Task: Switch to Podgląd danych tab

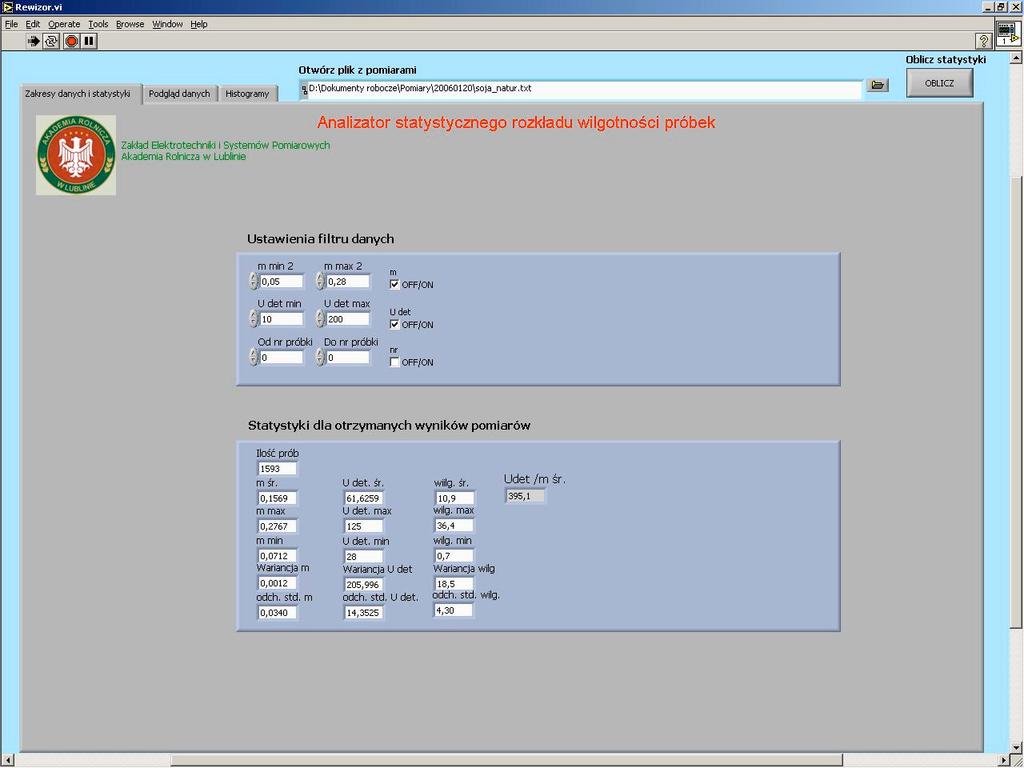Action: coord(179,93)
